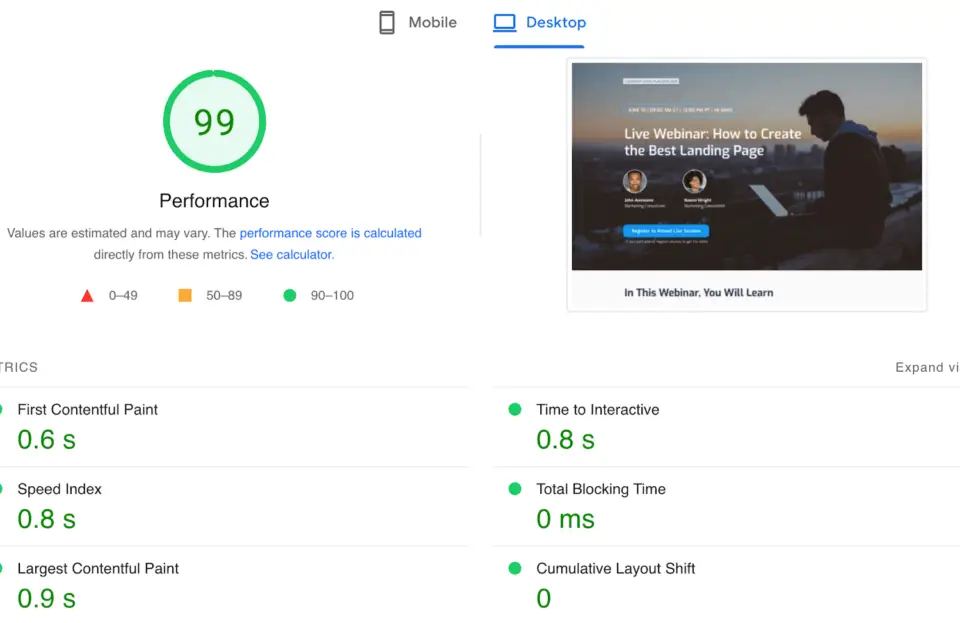
Task: Click the Live Webinar headline in preview
Action: [713, 142]
